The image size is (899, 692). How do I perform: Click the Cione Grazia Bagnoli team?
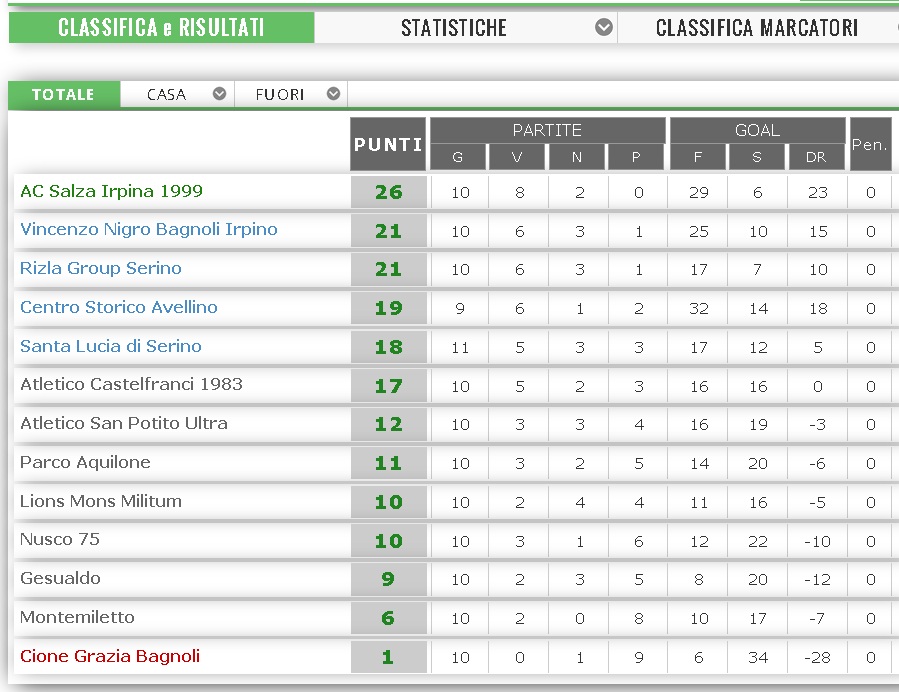point(110,656)
